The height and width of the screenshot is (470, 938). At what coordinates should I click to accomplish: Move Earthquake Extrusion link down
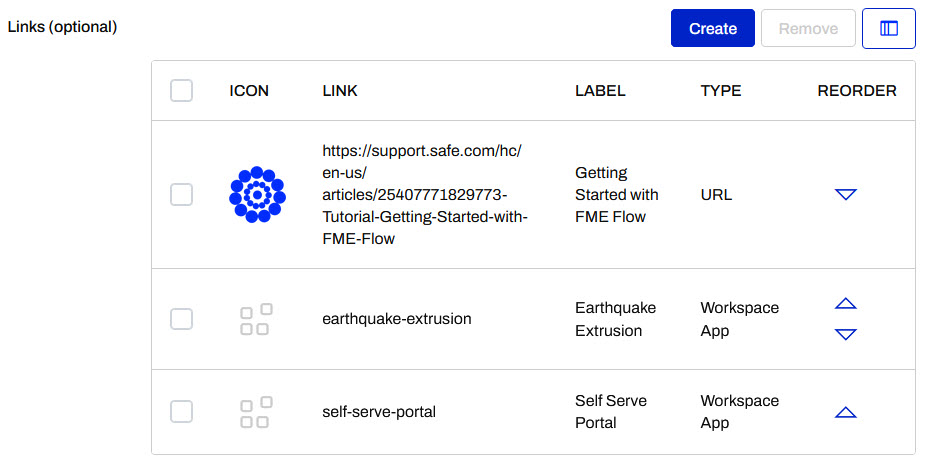coord(846,334)
